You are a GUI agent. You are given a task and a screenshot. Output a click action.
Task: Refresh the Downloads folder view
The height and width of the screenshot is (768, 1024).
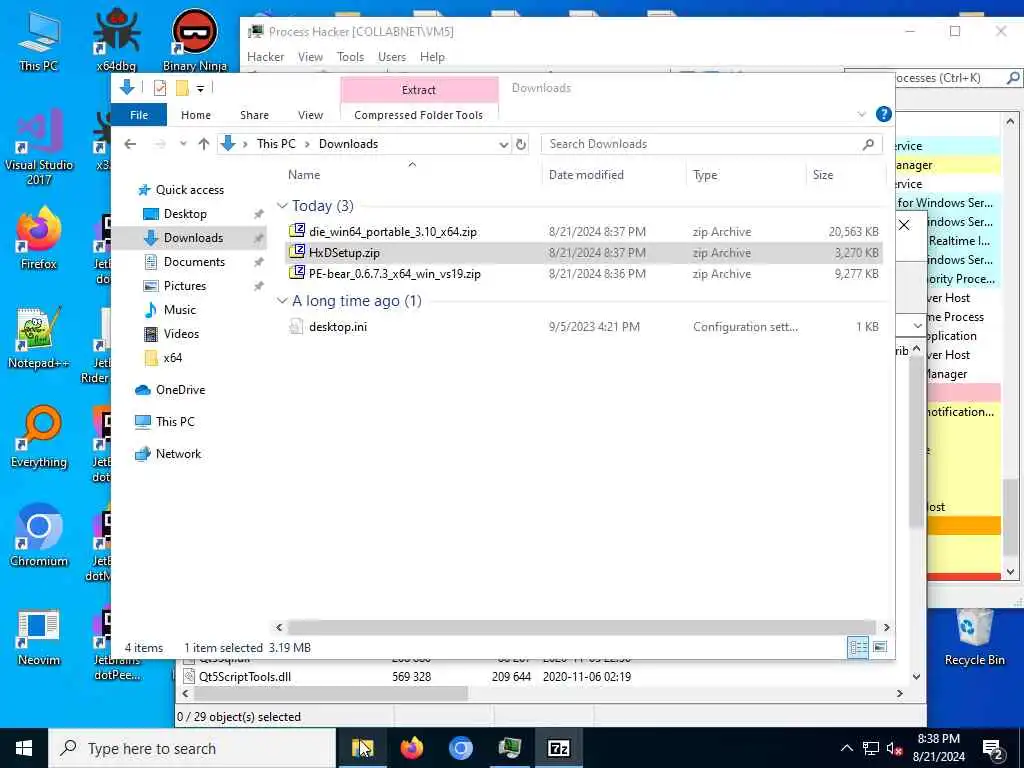pyautogui.click(x=521, y=144)
